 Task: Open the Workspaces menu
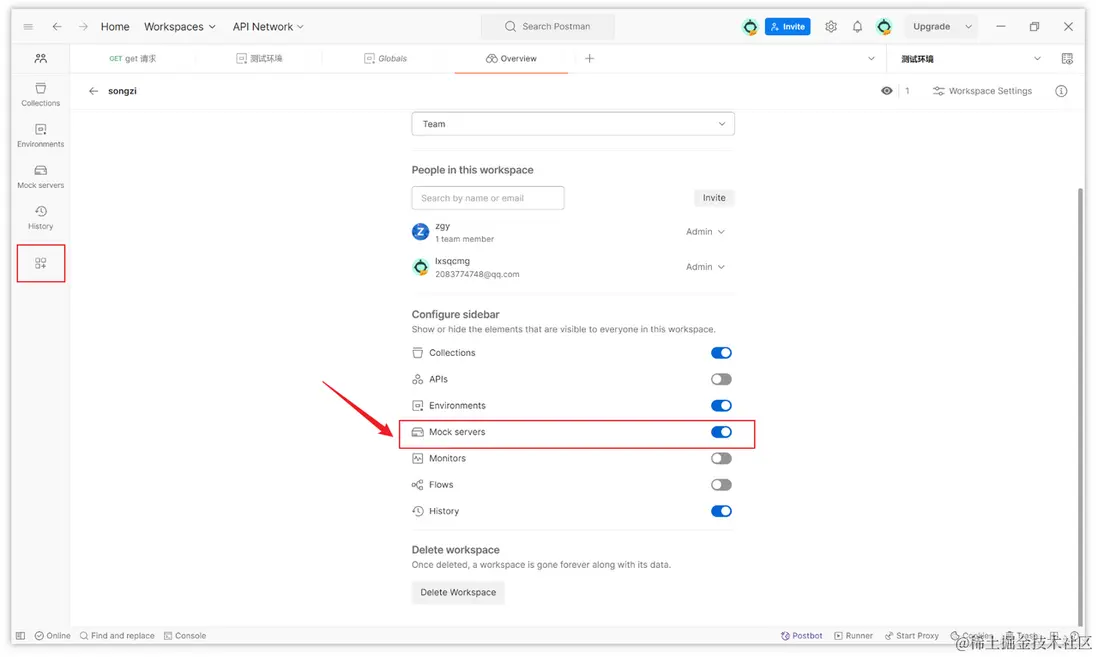tap(179, 27)
